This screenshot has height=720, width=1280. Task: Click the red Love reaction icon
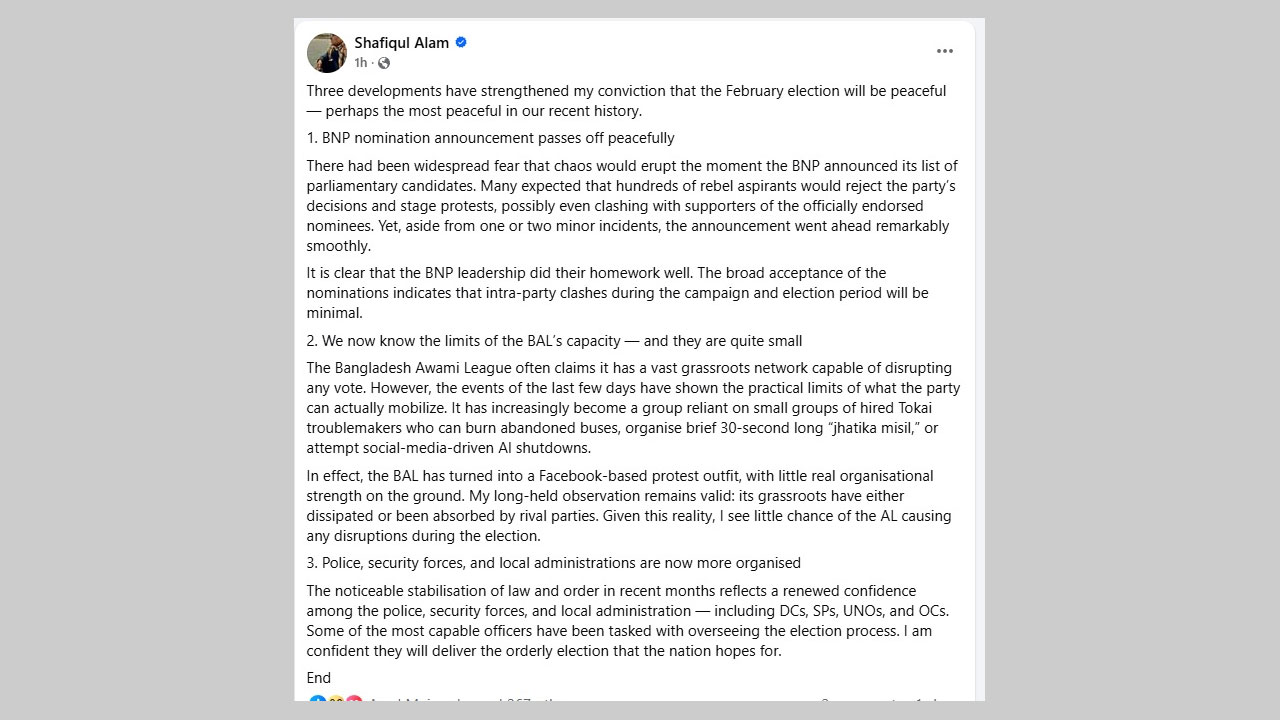[354, 702]
